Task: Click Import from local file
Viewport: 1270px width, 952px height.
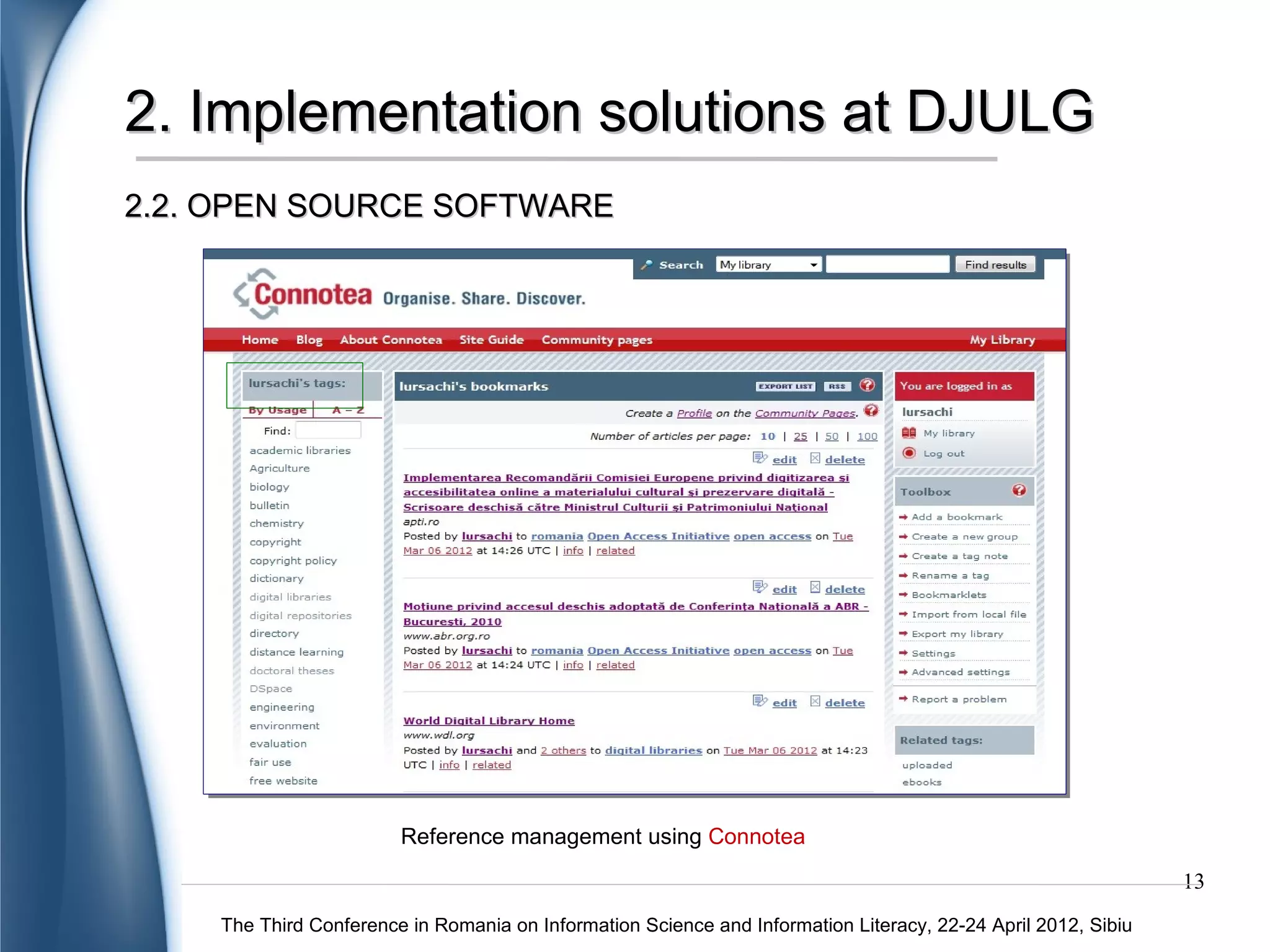Action: (969, 615)
